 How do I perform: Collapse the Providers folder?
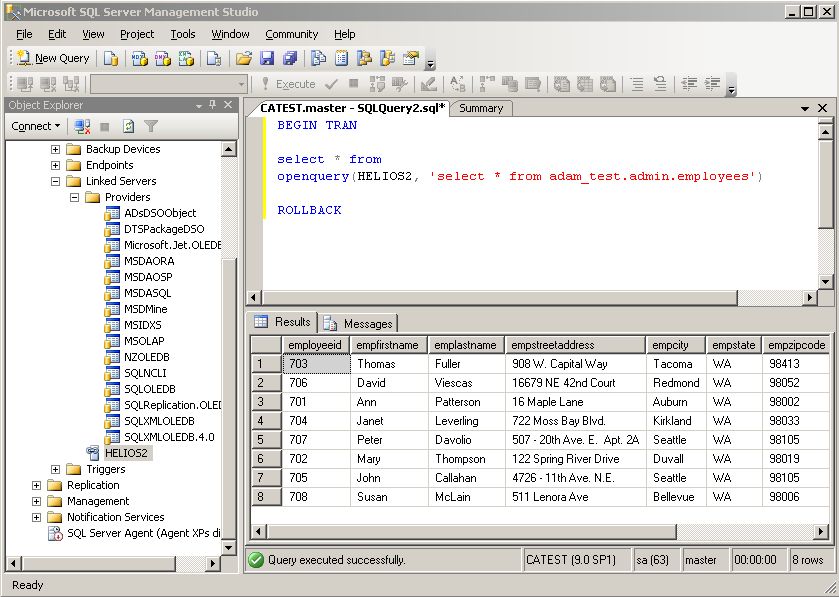coord(74,197)
